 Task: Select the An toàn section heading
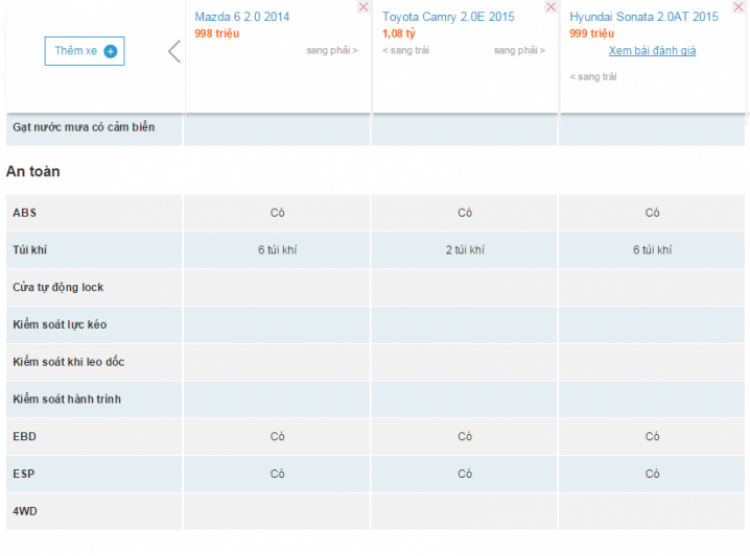[x=33, y=171]
